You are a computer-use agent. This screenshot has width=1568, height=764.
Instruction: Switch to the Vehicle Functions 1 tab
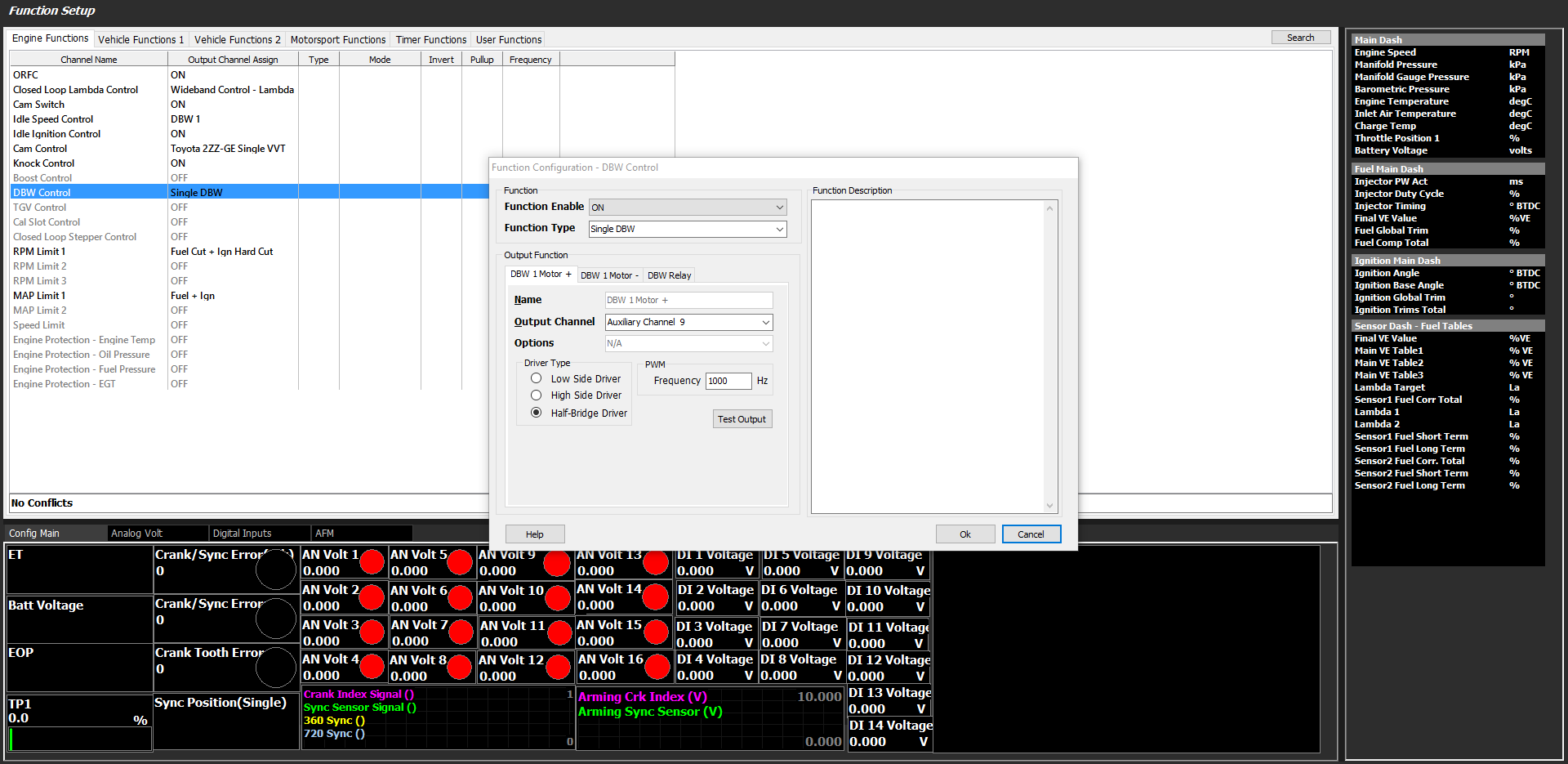click(x=140, y=39)
